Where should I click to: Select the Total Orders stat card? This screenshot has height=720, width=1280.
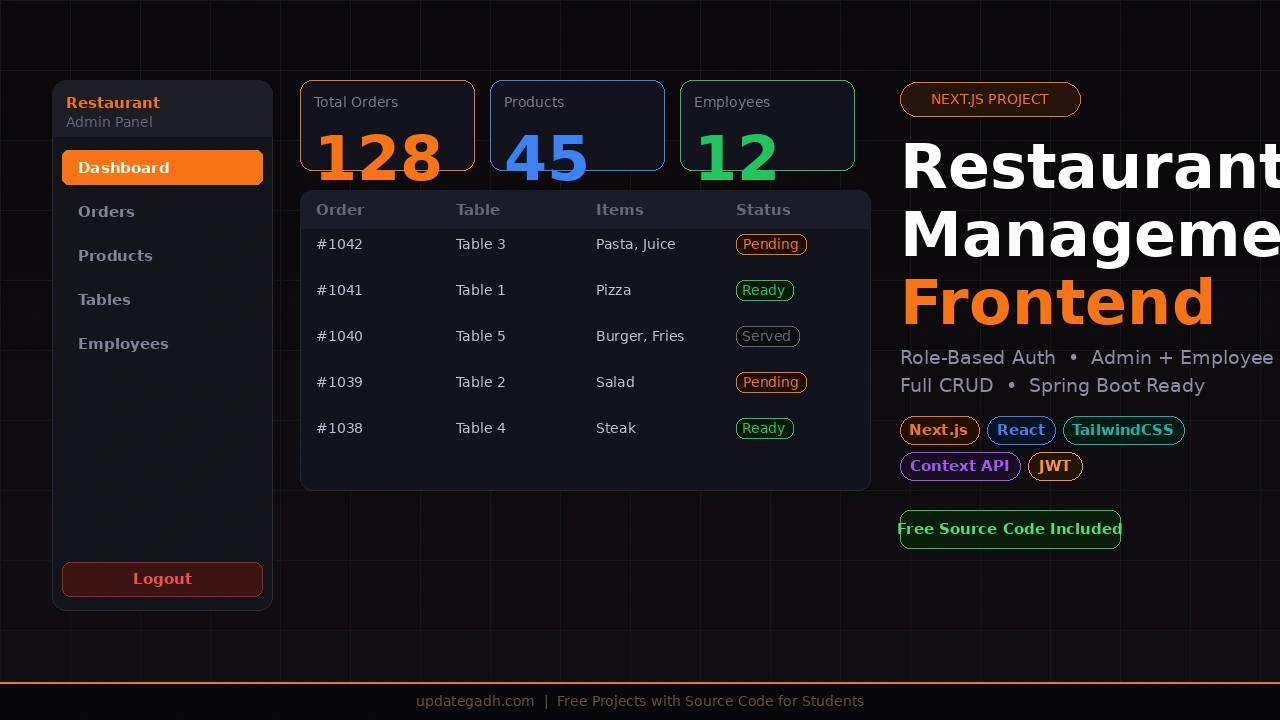pyautogui.click(x=387, y=125)
